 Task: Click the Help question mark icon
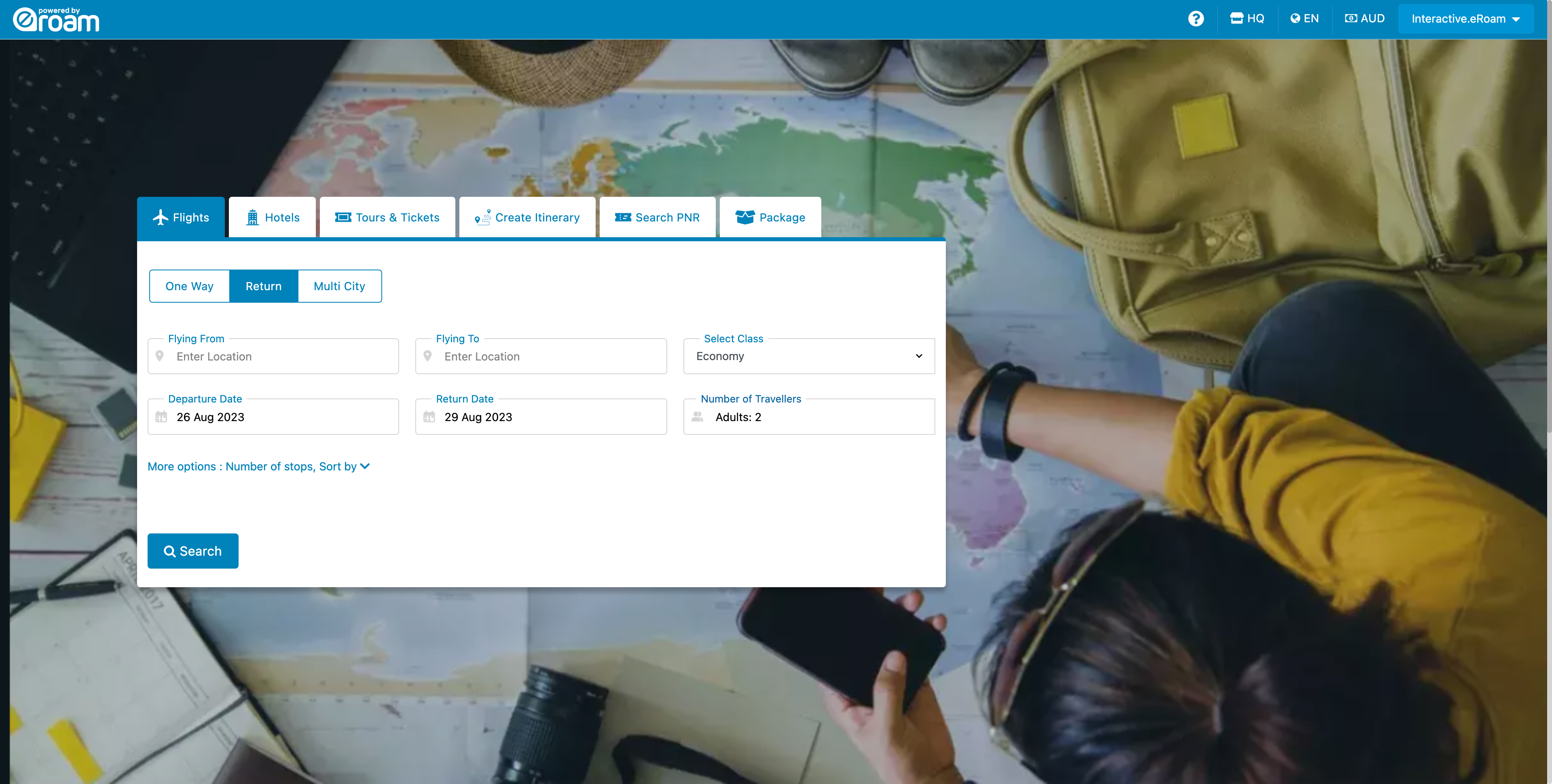click(x=1196, y=18)
